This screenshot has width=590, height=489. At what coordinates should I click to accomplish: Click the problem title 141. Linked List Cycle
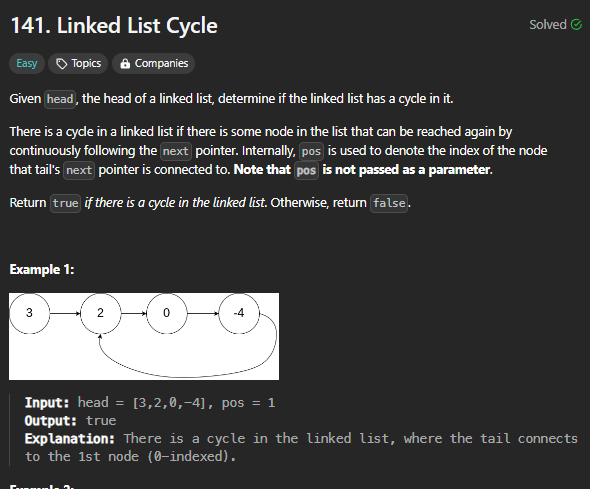[x=114, y=26]
